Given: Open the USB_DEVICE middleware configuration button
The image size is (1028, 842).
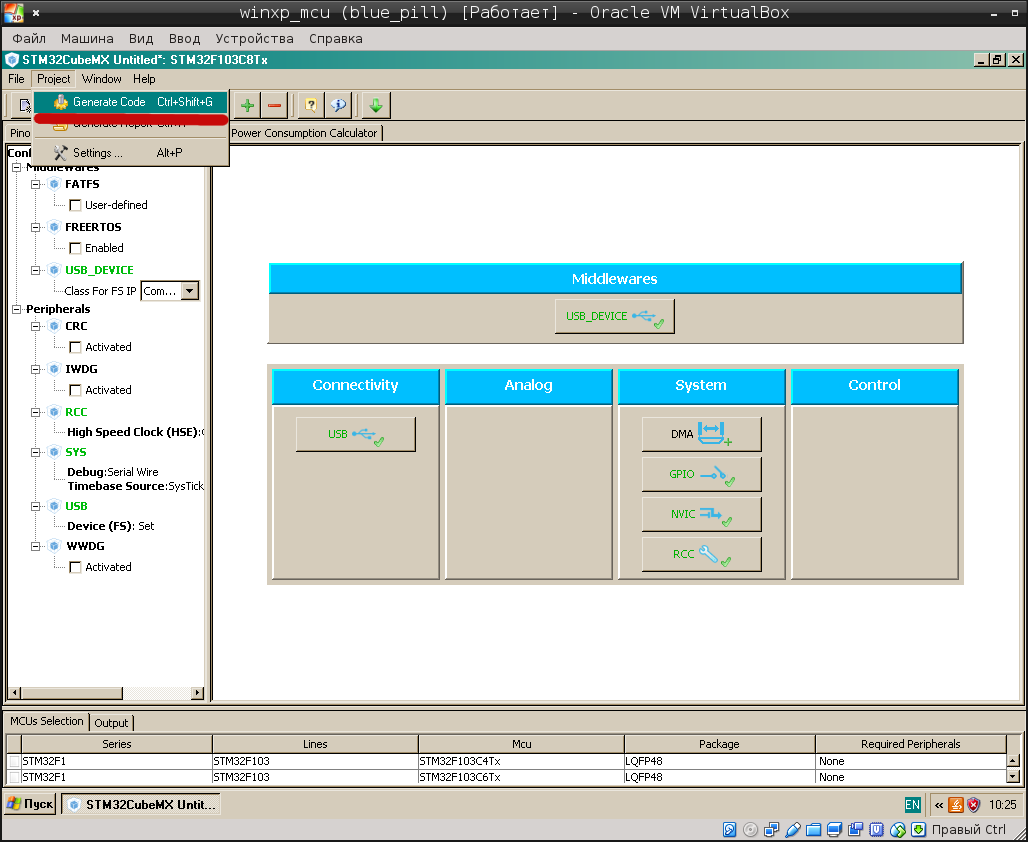Looking at the screenshot, I should pos(614,316).
